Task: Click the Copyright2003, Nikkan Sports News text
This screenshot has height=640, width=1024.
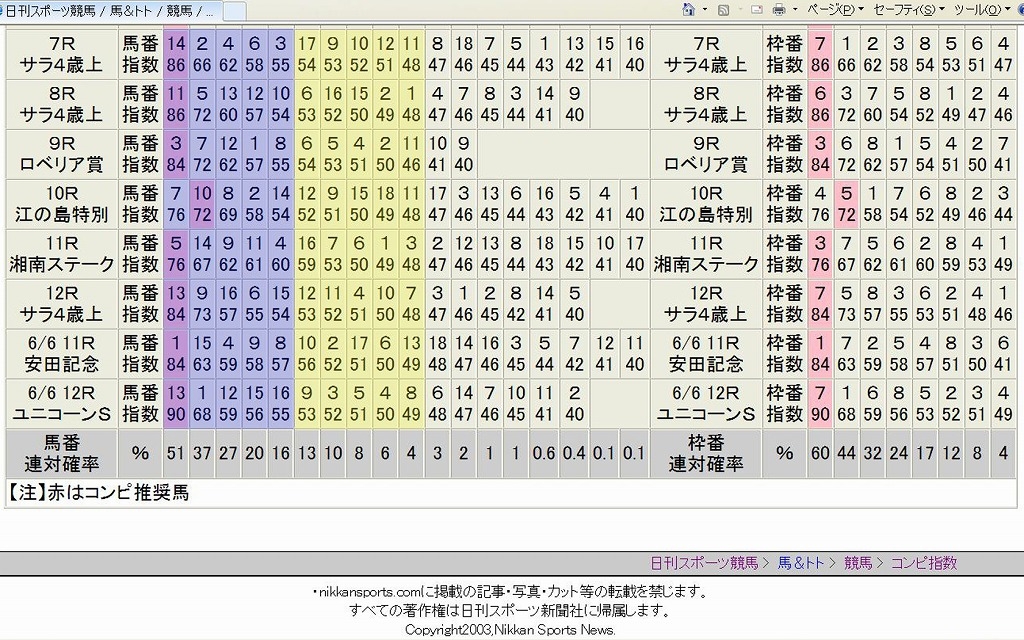Action: (x=510, y=630)
